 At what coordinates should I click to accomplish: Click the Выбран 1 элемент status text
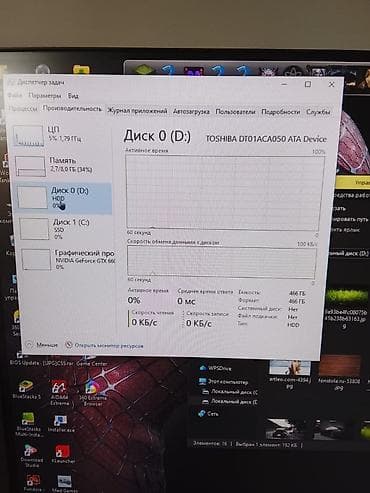pos(266,445)
